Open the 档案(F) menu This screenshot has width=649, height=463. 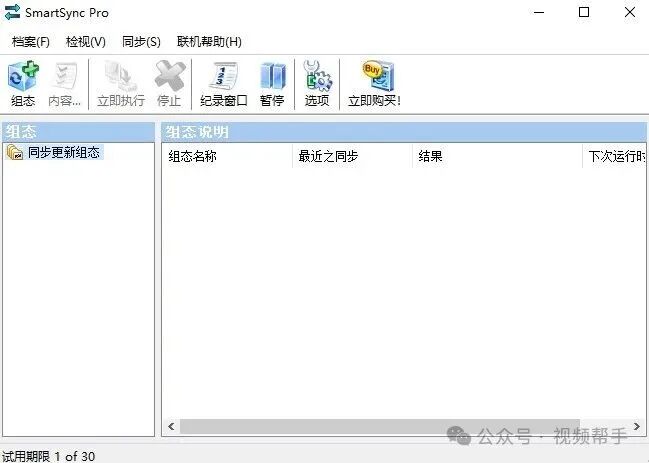coord(31,42)
